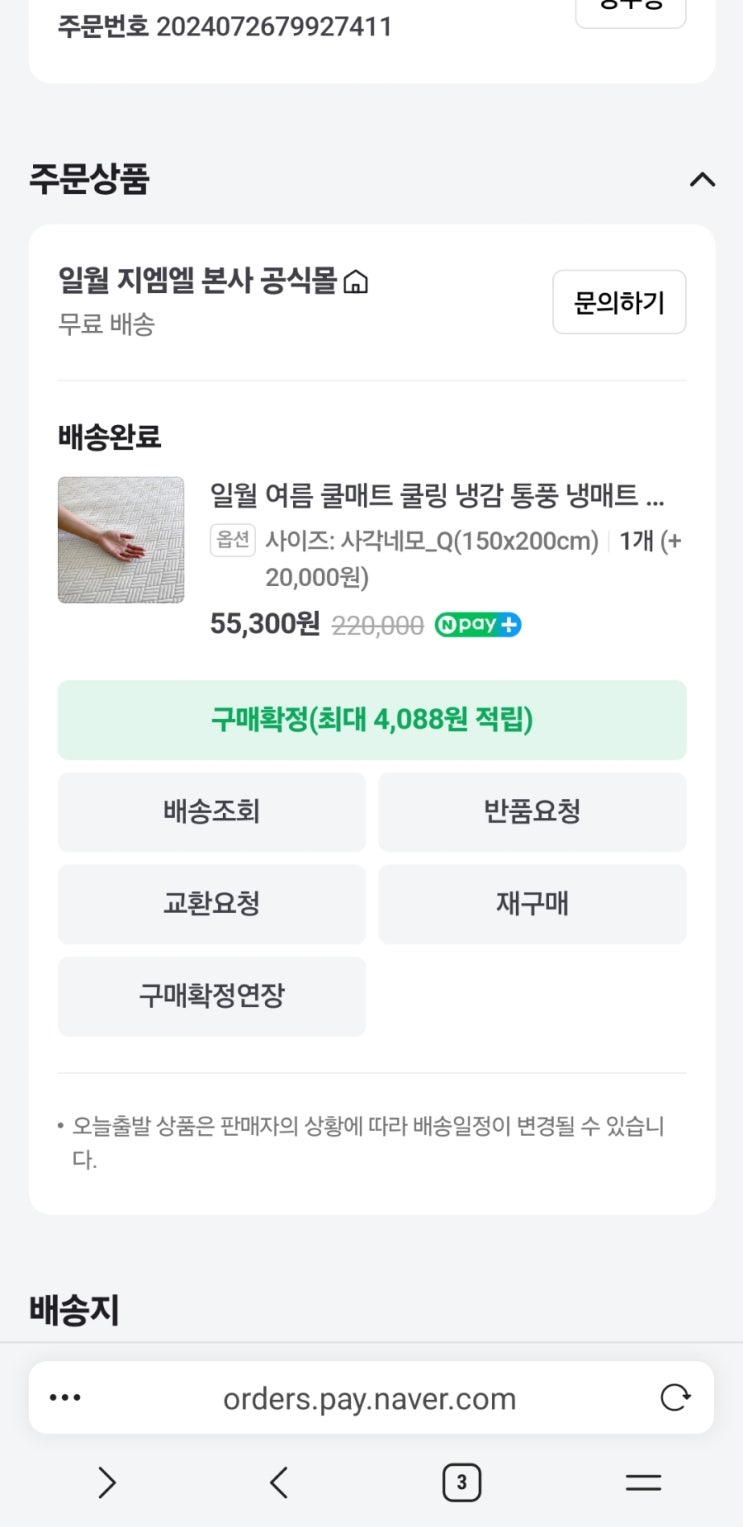Tap the browser forward arrow icon
The image size is (743, 1527).
click(107, 1483)
